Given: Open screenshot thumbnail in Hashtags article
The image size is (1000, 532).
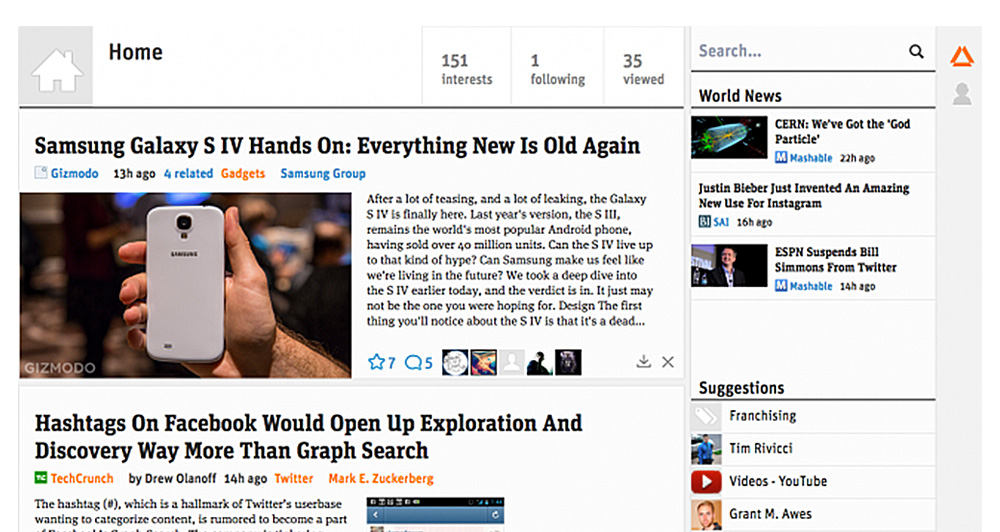Looking at the screenshot, I should click(x=436, y=514).
